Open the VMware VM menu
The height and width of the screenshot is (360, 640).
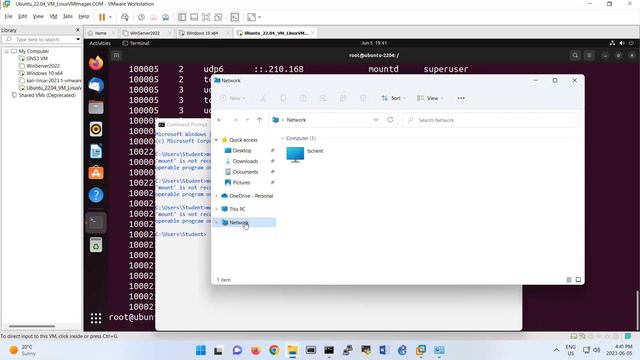[x=53, y=17]
